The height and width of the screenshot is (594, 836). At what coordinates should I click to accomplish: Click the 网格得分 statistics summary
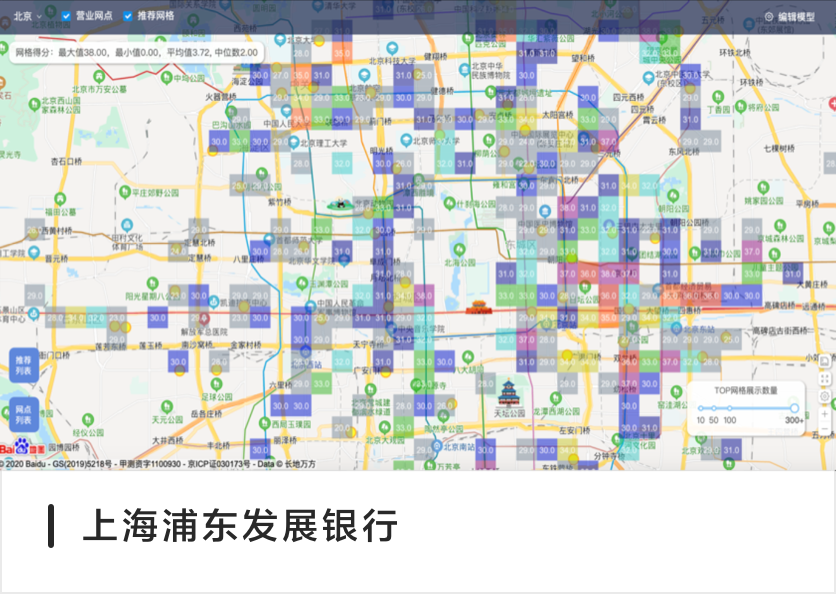point(136,52)
